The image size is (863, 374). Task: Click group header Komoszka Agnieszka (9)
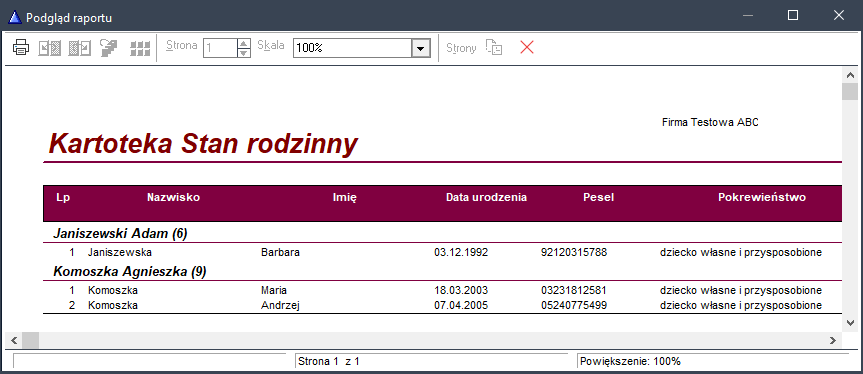pos(129,271)
